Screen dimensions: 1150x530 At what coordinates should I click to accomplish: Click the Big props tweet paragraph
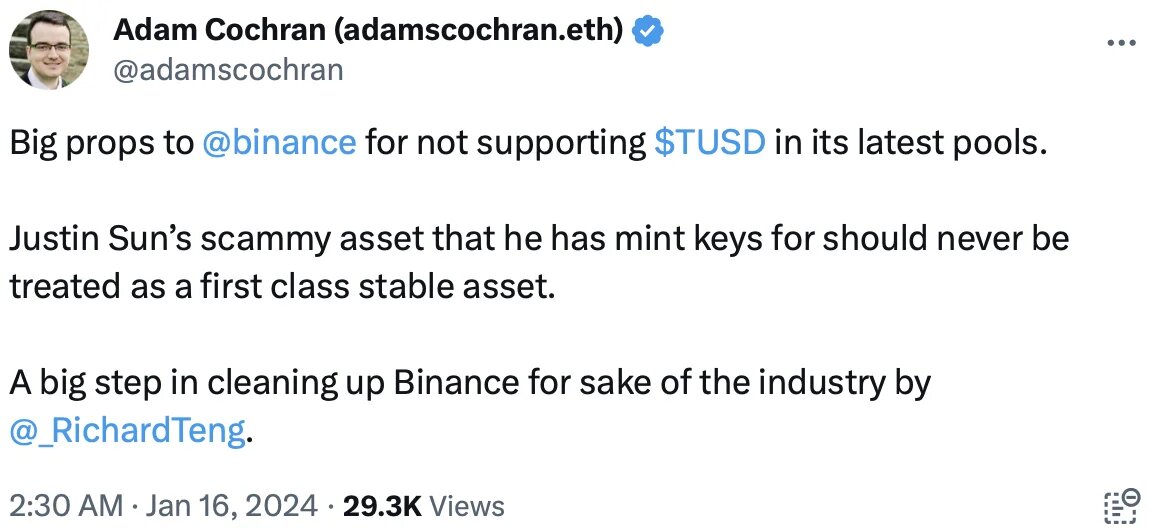525,141
